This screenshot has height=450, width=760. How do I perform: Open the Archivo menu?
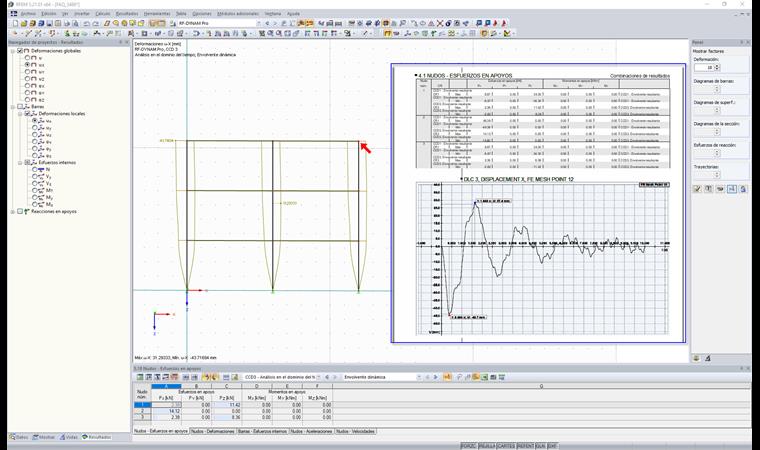(x=28, y=14)
